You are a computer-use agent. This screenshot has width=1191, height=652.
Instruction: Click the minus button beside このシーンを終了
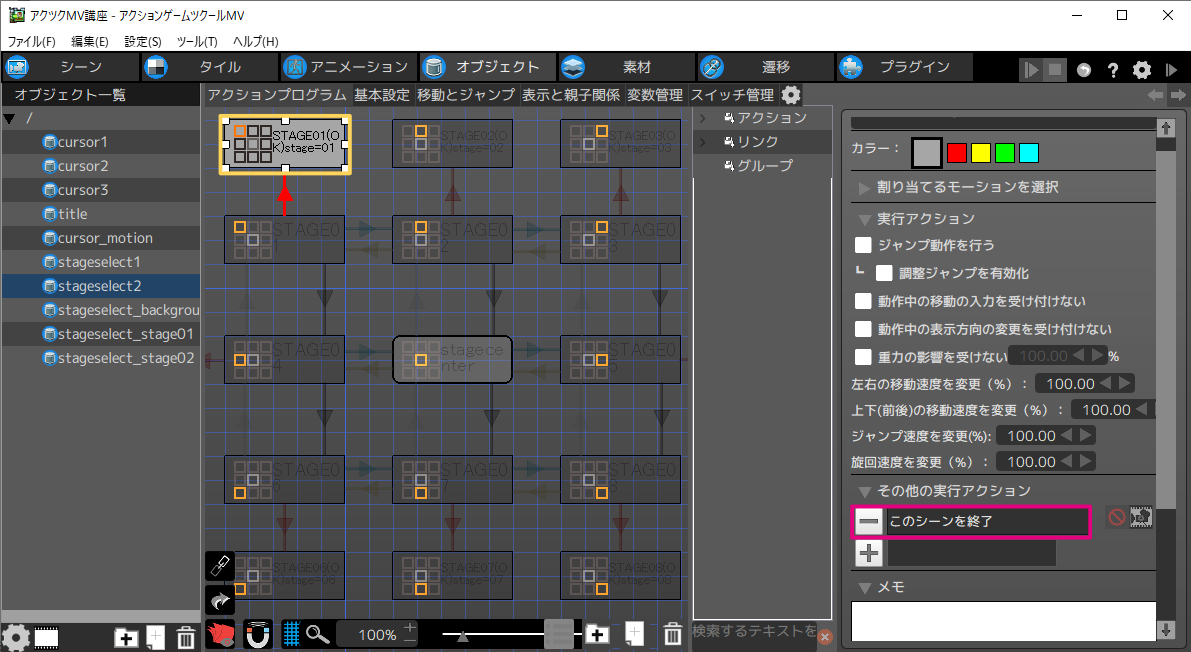coord(870,521)
